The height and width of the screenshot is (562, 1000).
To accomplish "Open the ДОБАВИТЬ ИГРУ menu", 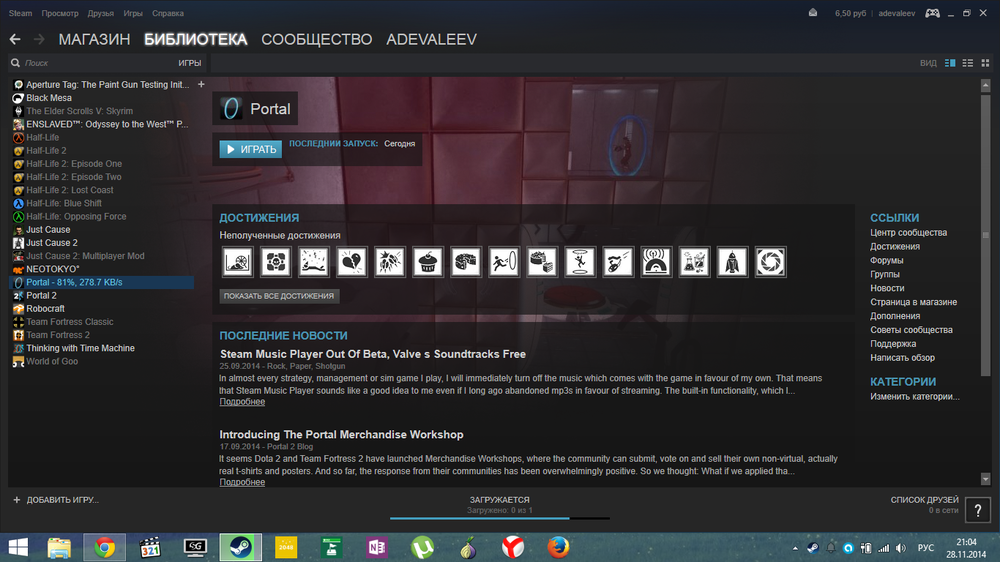I will coord(56,499).
